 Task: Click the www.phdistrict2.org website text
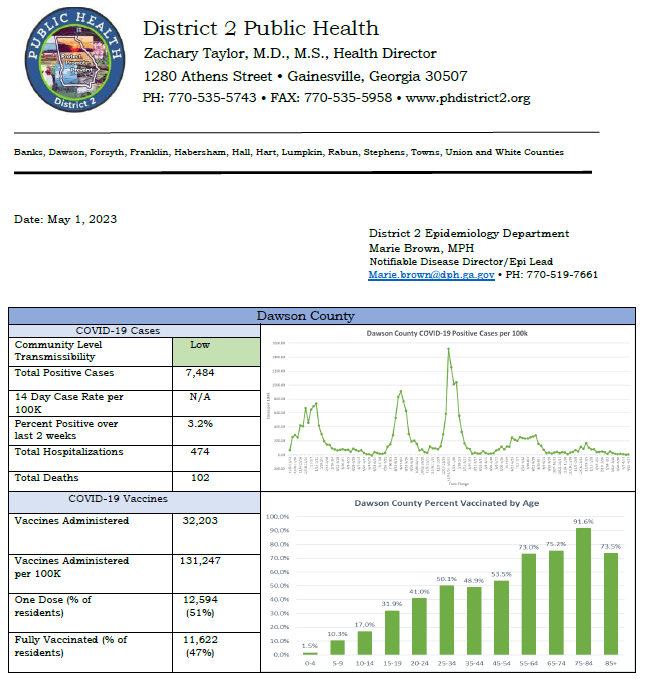[468, 98]
